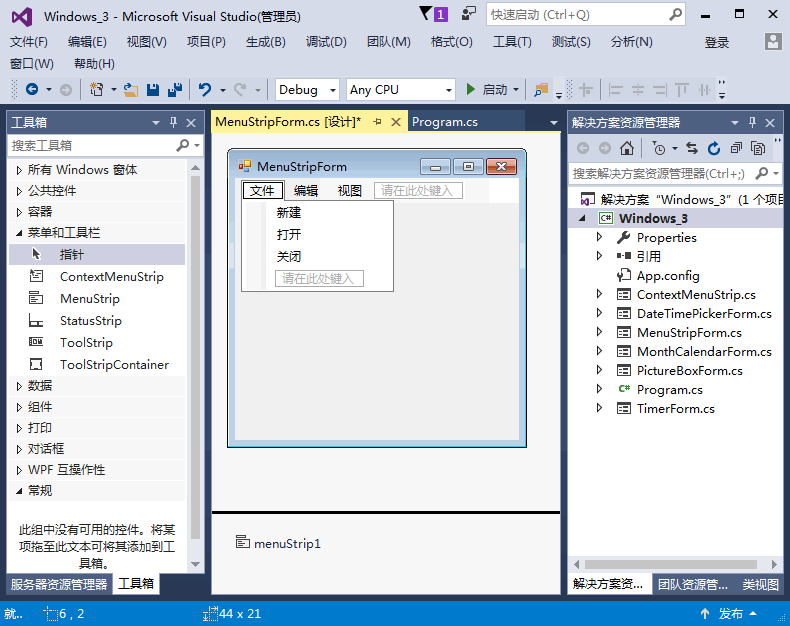790x626 pixels.
Task: Toggle auto-hide pin on the 工具箱 panel
Action: [x=173, y=122]
